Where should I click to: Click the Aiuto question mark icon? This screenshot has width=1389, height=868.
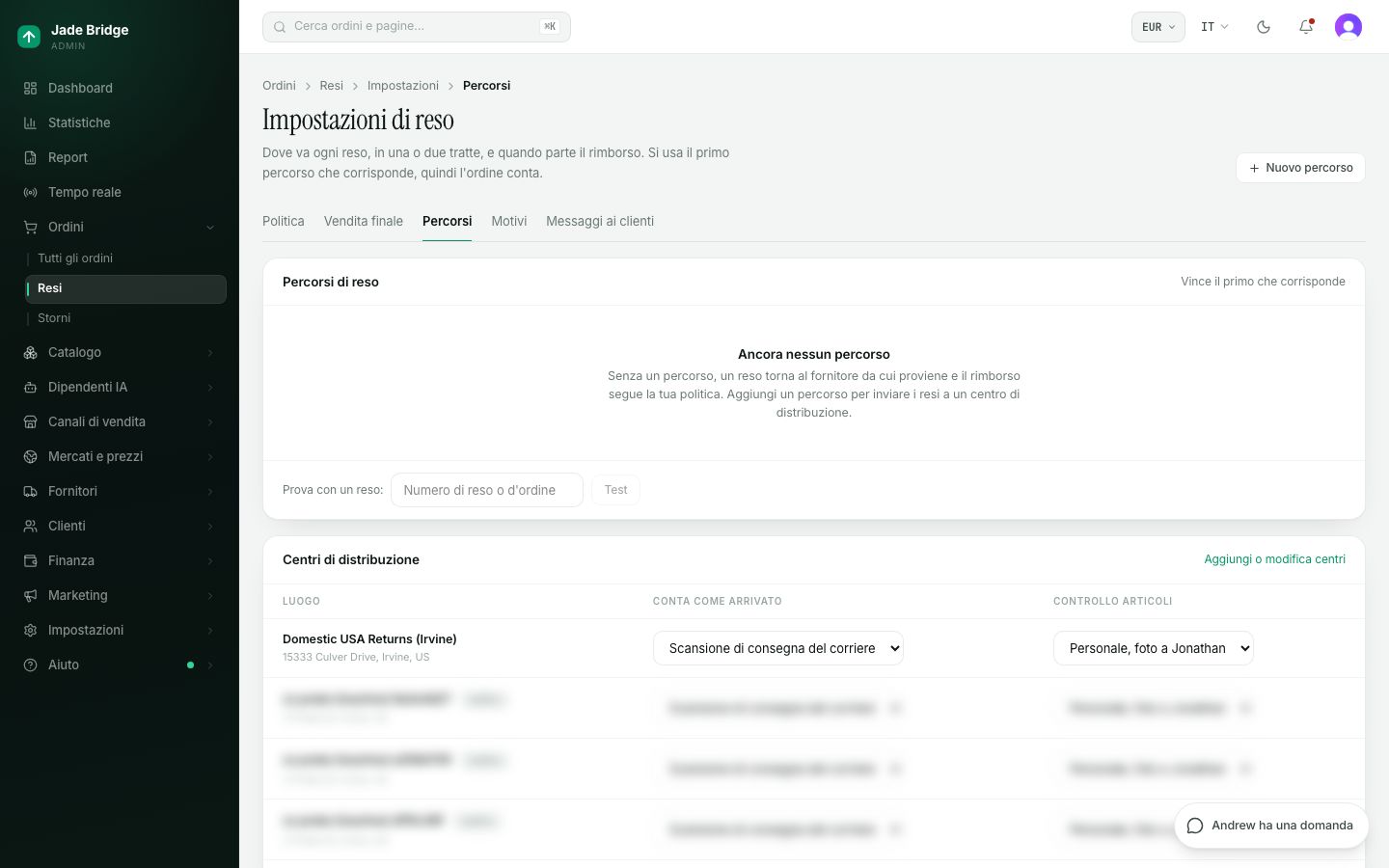[30, 665]
